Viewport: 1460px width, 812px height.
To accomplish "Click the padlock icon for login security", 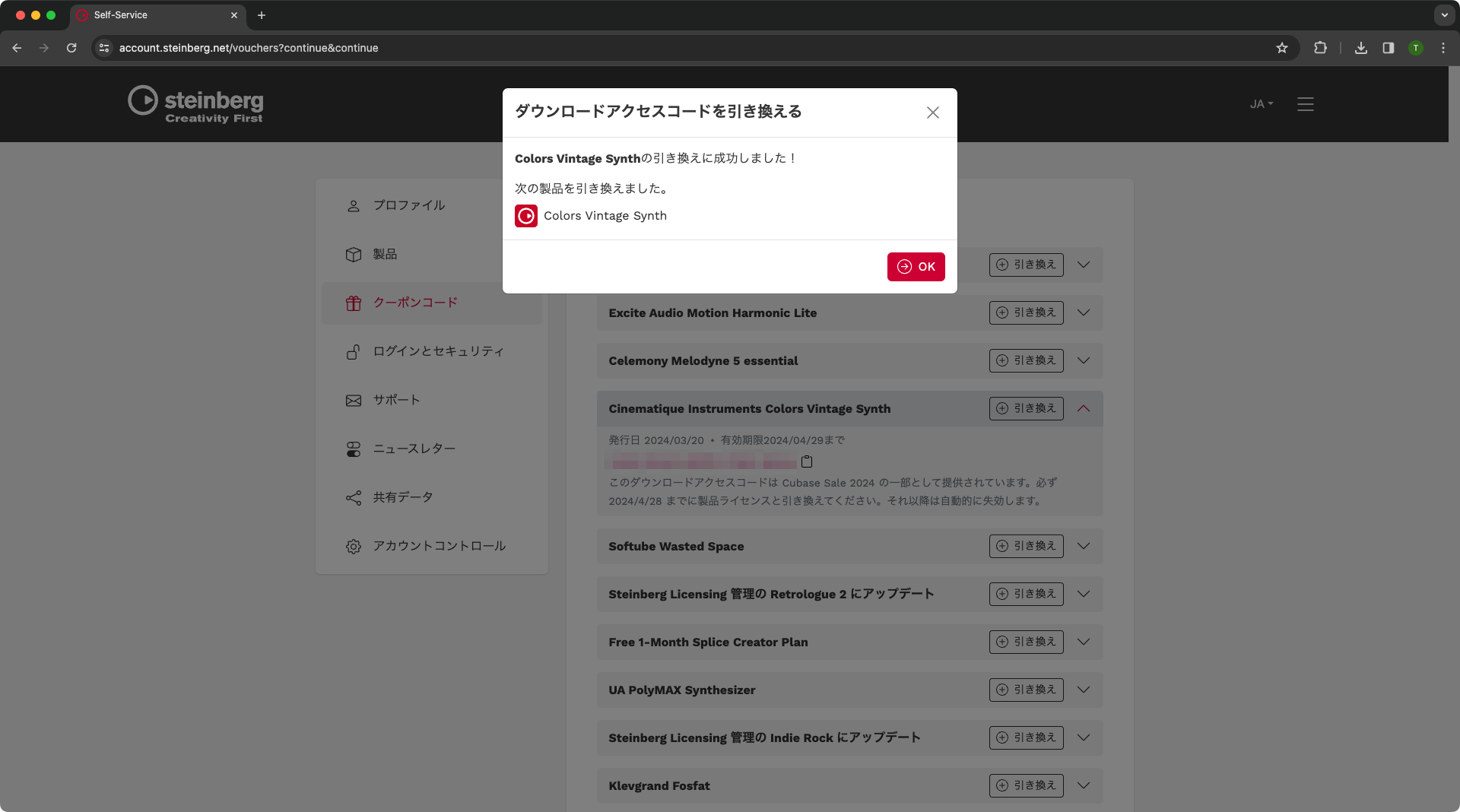I will [x=353, y=352].
